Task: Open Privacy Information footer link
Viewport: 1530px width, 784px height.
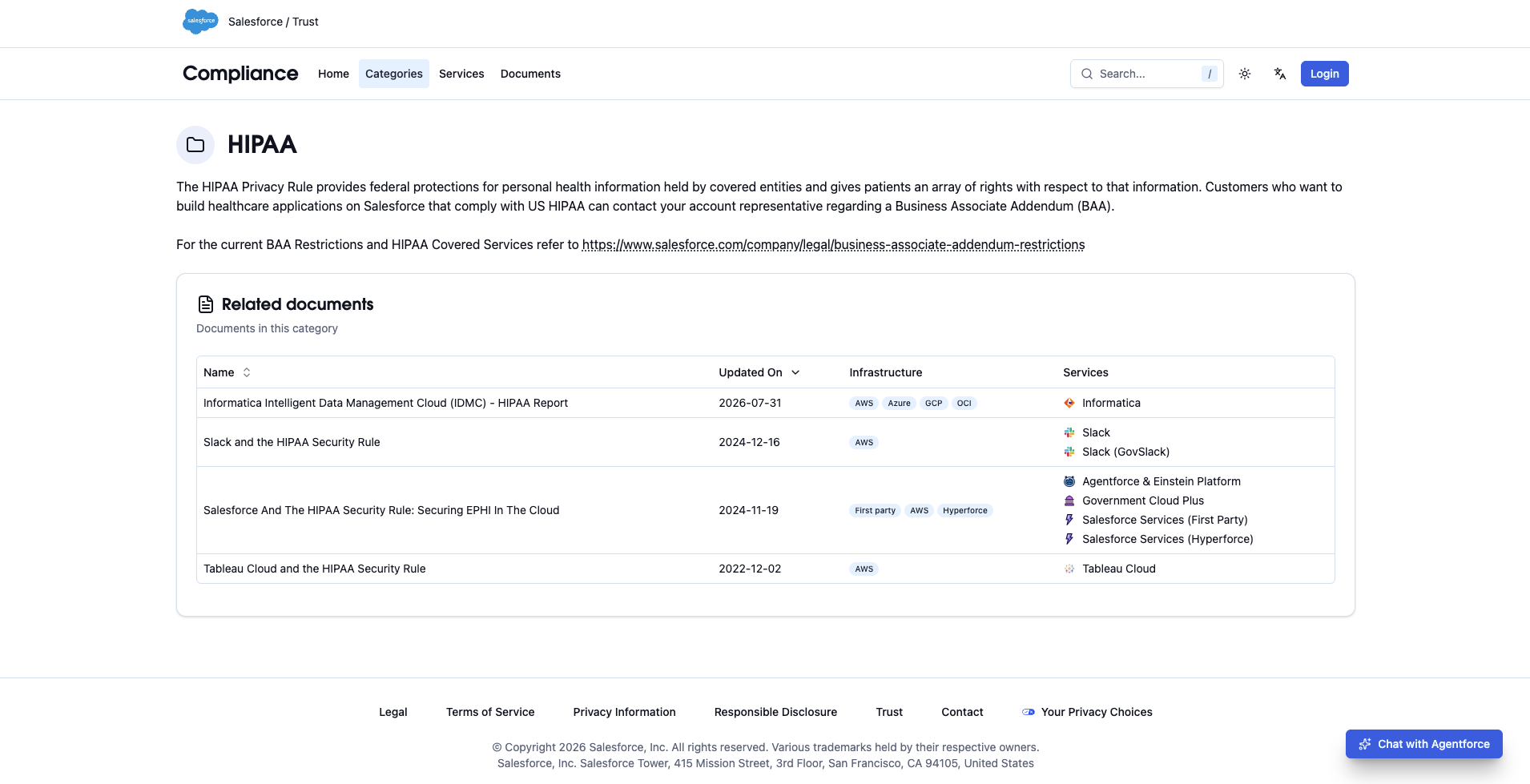Action: tap(625, 712)
